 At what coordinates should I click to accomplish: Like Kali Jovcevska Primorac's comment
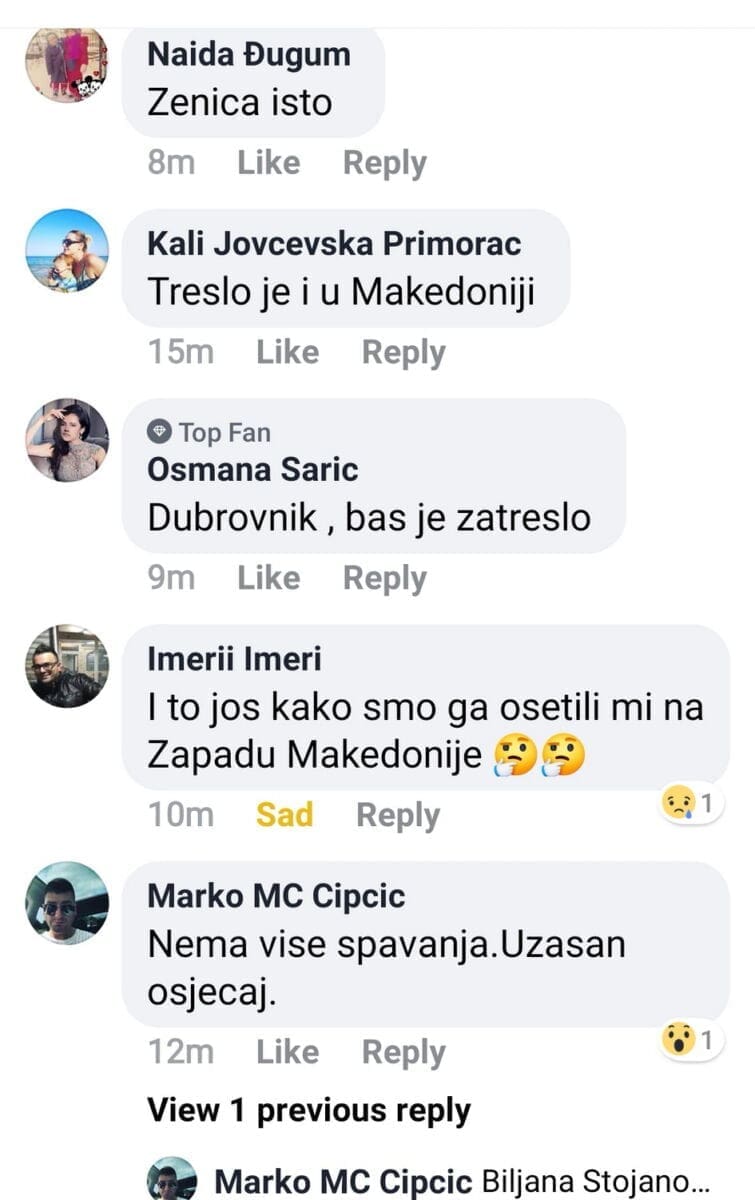click(x=287, y=352)
